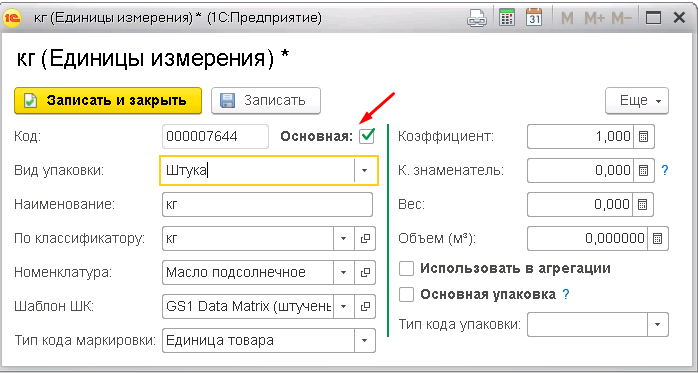
Task: Open the calendar icon in title bar
Action: tap(533, 18)
